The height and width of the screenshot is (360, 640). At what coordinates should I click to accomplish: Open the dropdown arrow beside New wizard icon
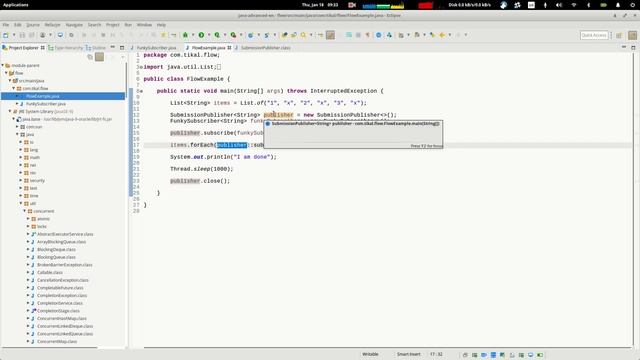(13, 36)
